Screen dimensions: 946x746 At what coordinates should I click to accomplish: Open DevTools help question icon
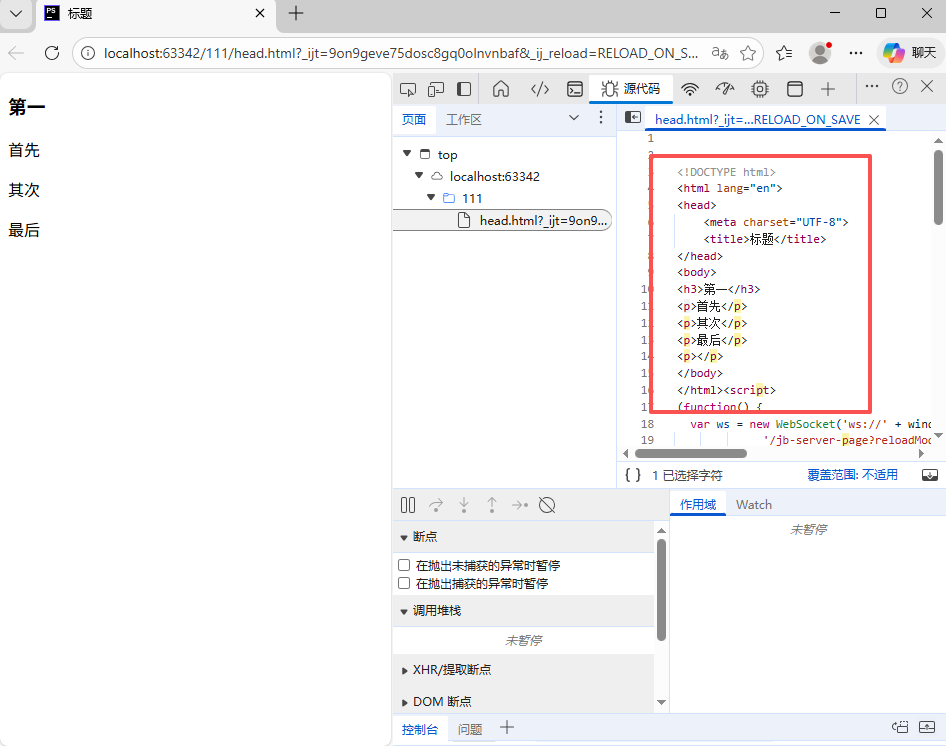900,86
